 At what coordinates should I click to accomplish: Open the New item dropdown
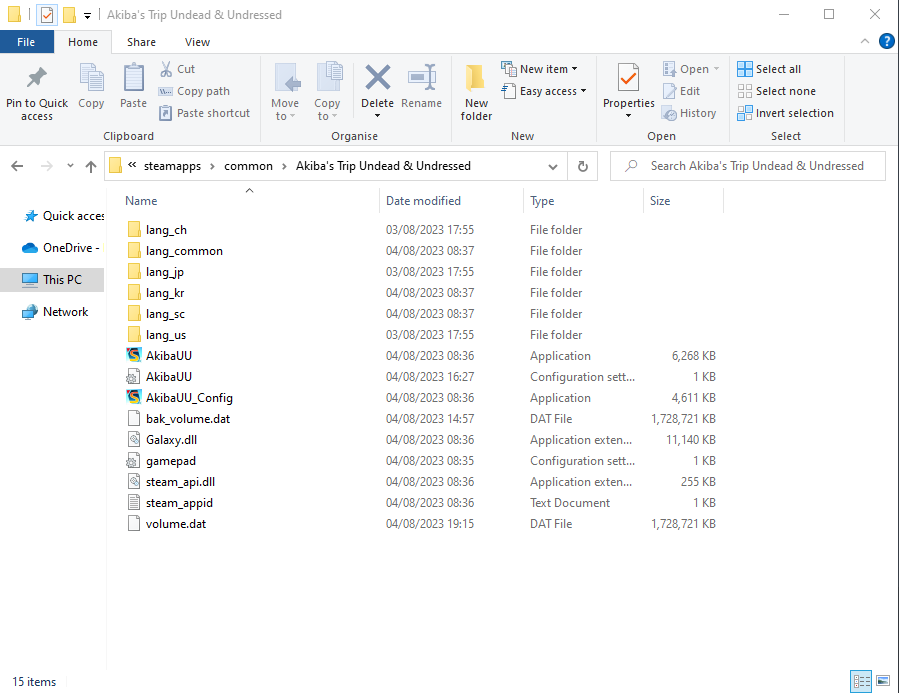pyautogui.click(x=539, y=69)
